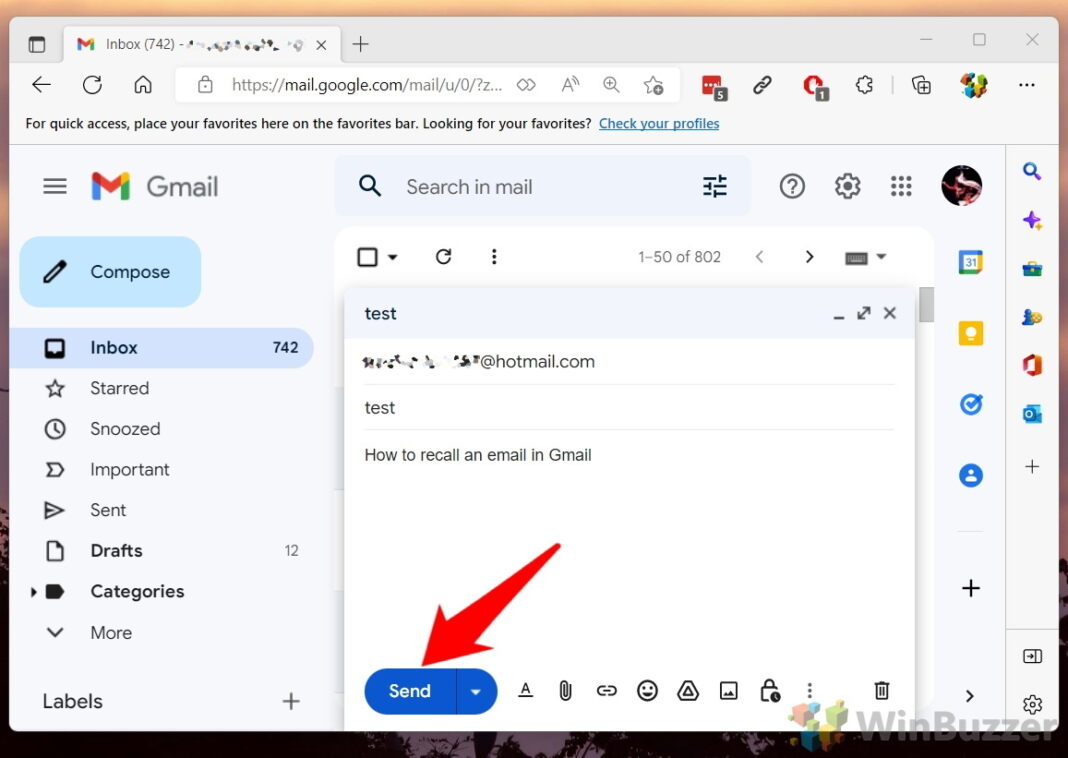Open the emoji picker in the compose toolbar
Viewport: 1068px width, 758px height.
647,690
